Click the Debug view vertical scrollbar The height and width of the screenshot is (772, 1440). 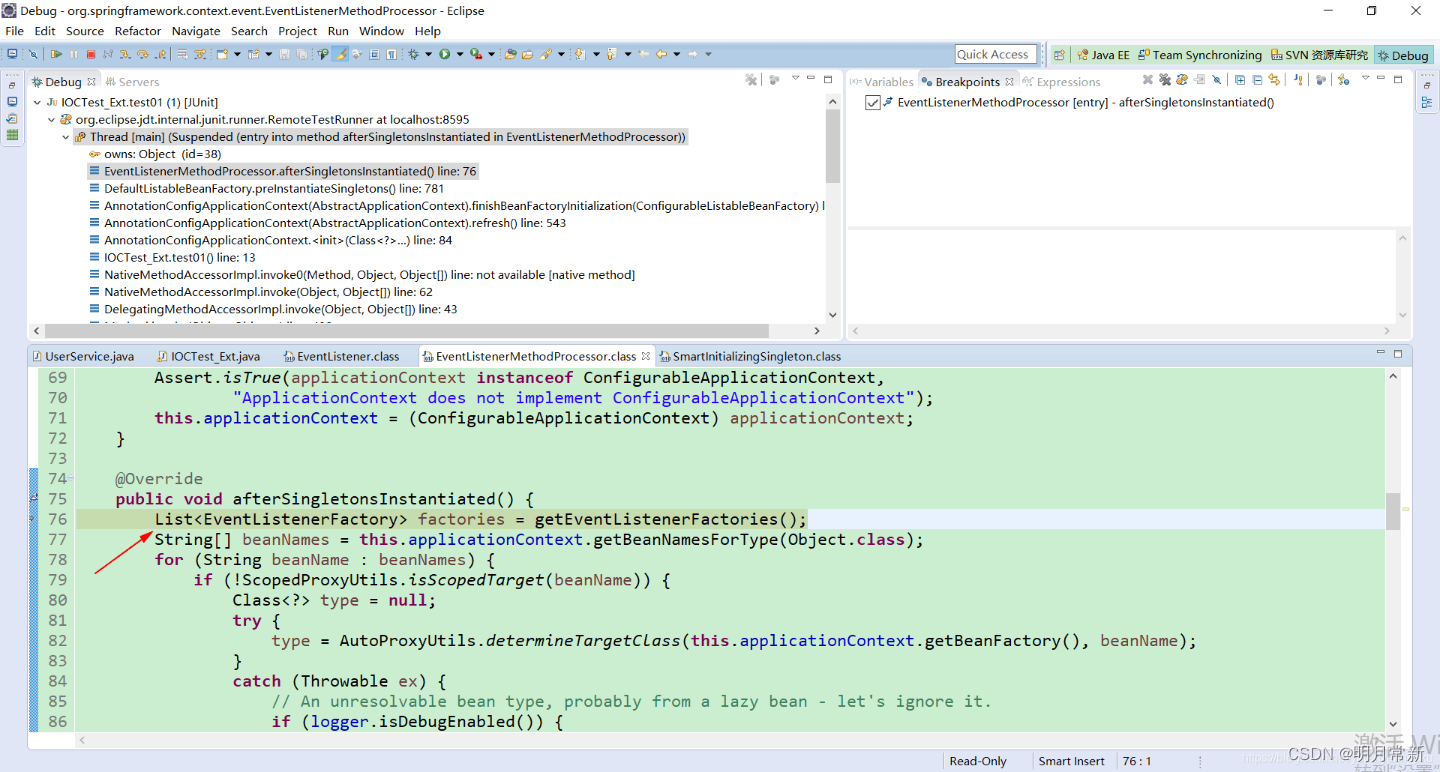[833, 145]
